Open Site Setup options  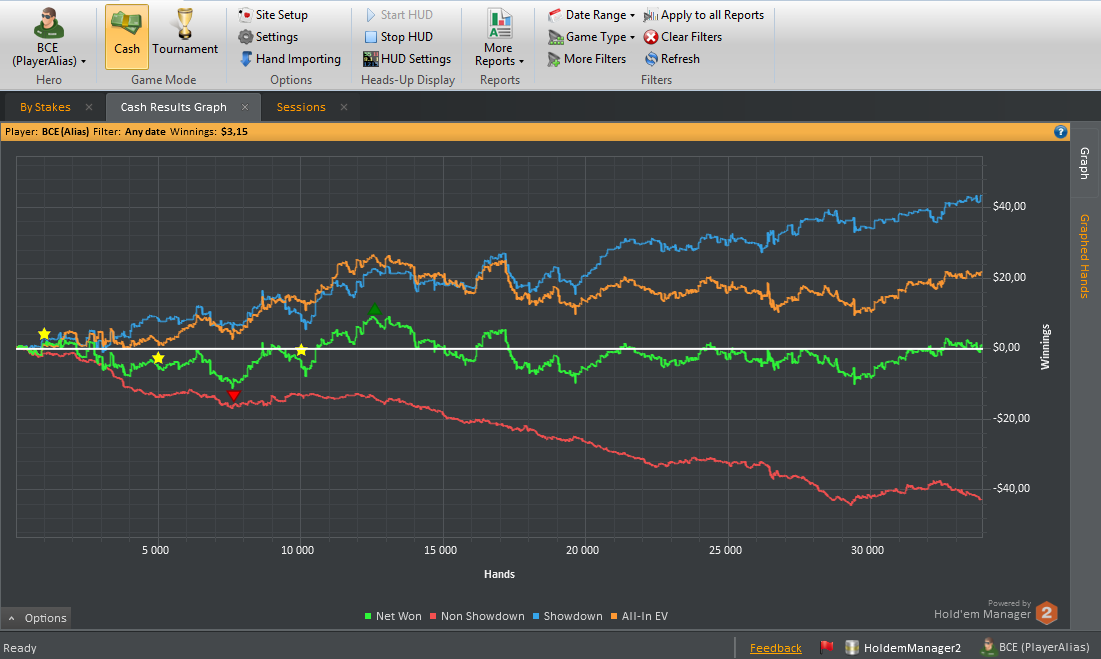pos(273,15)
